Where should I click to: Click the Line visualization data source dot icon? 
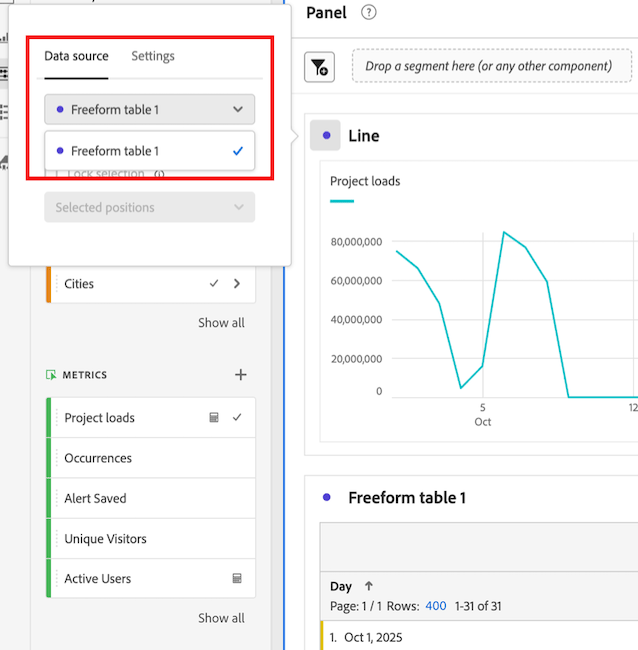tap(325, 135)
